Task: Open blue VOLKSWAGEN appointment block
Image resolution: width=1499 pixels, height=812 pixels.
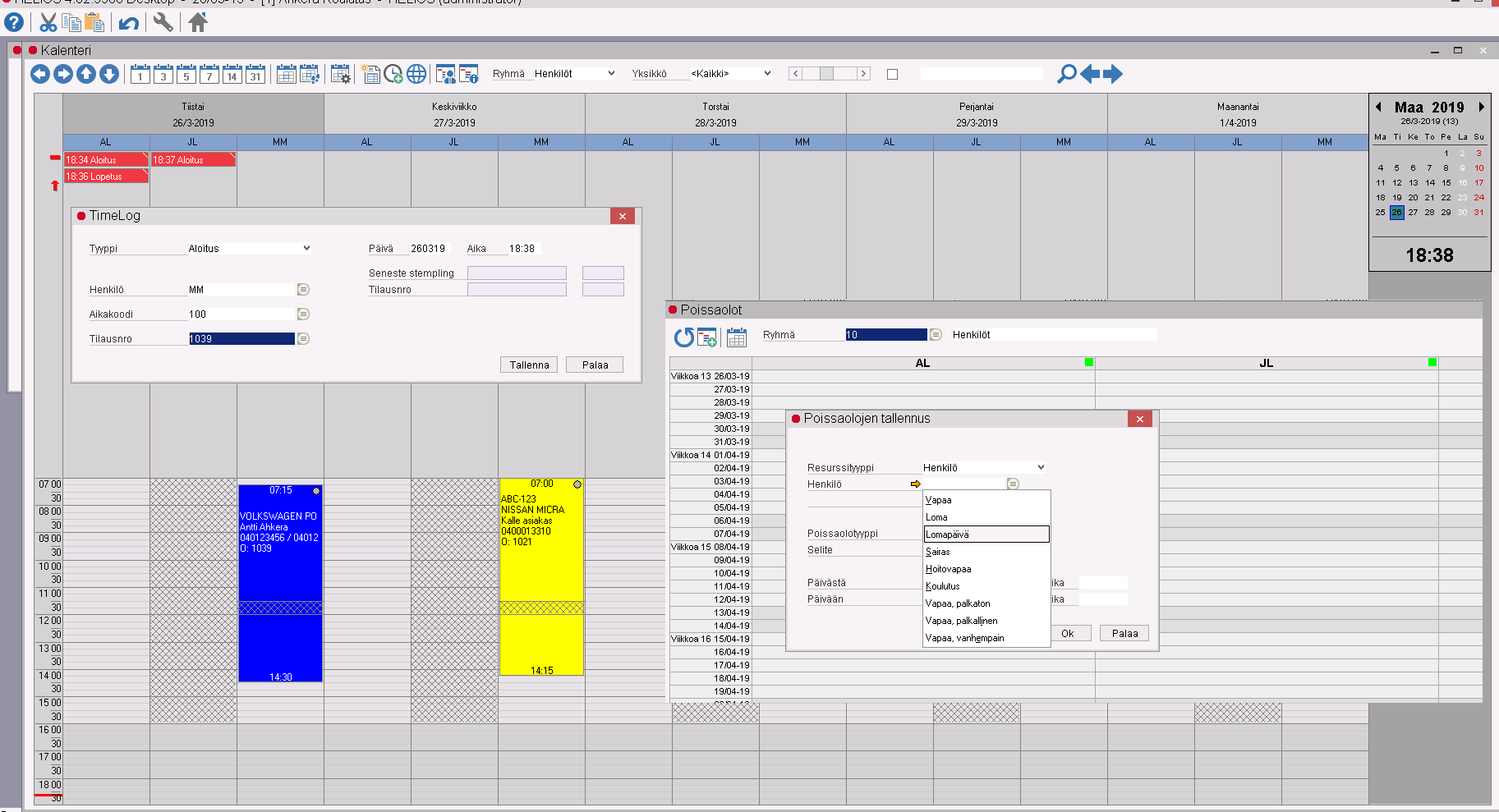Action: pos(280,583)
